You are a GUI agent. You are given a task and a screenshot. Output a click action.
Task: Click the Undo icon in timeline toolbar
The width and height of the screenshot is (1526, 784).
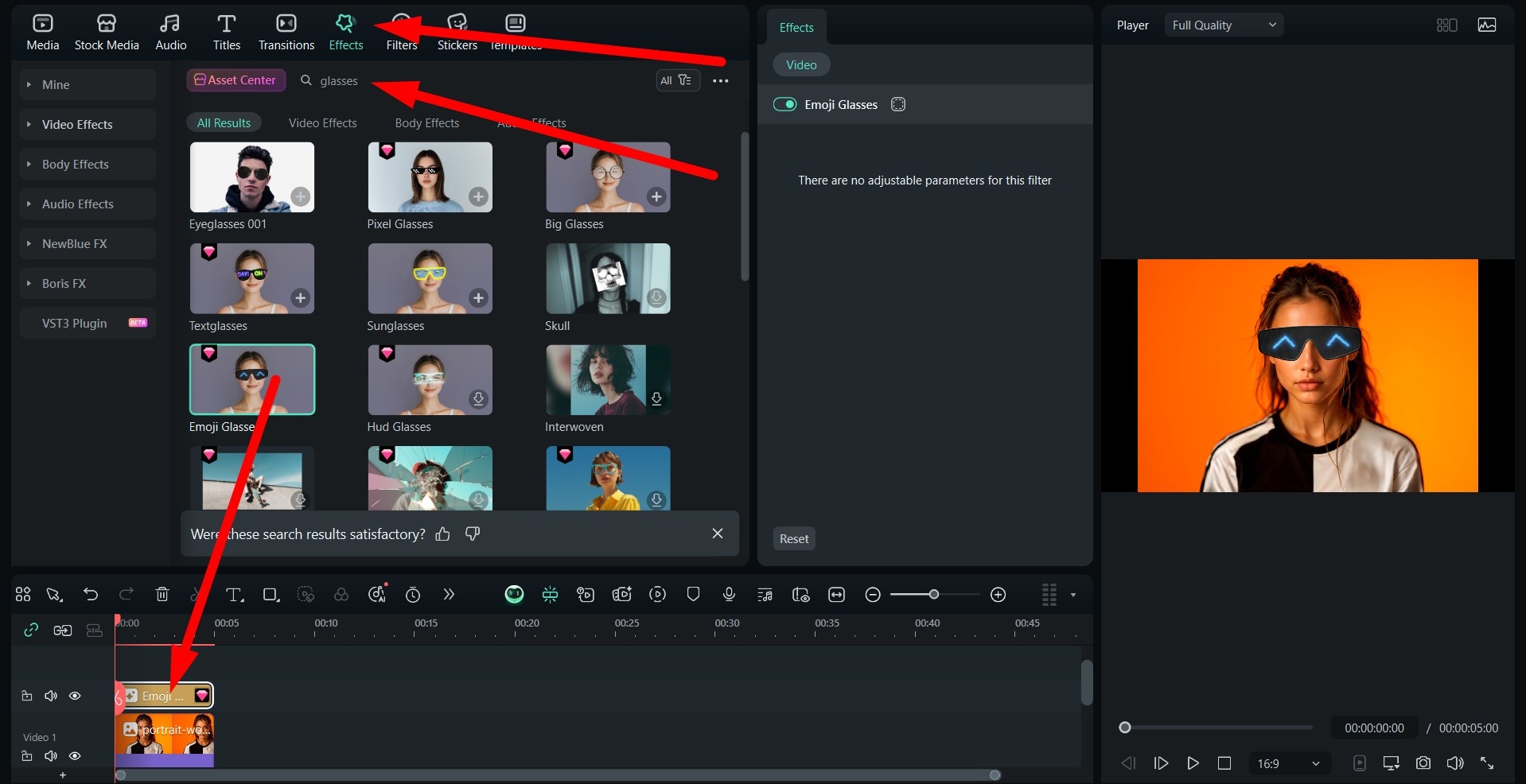coord(91,594)
